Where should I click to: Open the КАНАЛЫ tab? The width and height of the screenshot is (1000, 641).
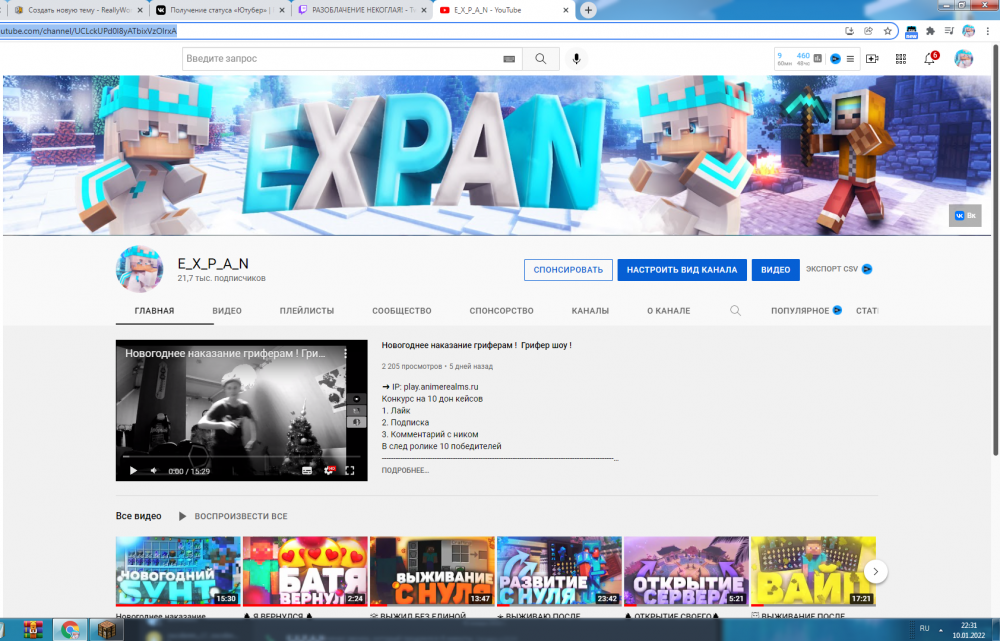tap(590, 311)
